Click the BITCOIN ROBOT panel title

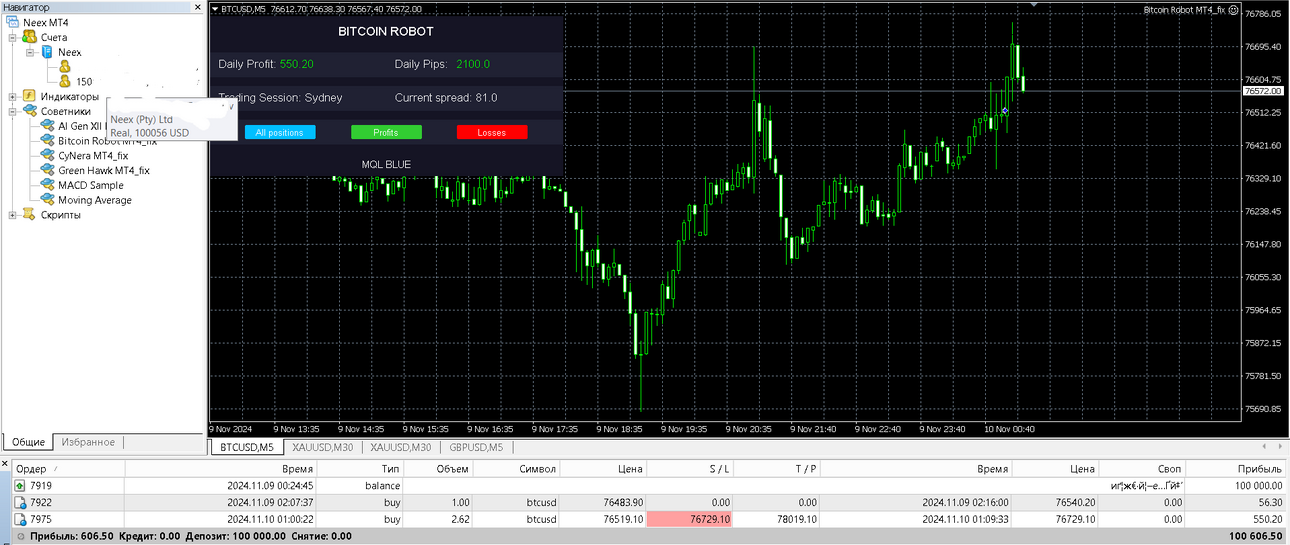click(x=386, y=31)
